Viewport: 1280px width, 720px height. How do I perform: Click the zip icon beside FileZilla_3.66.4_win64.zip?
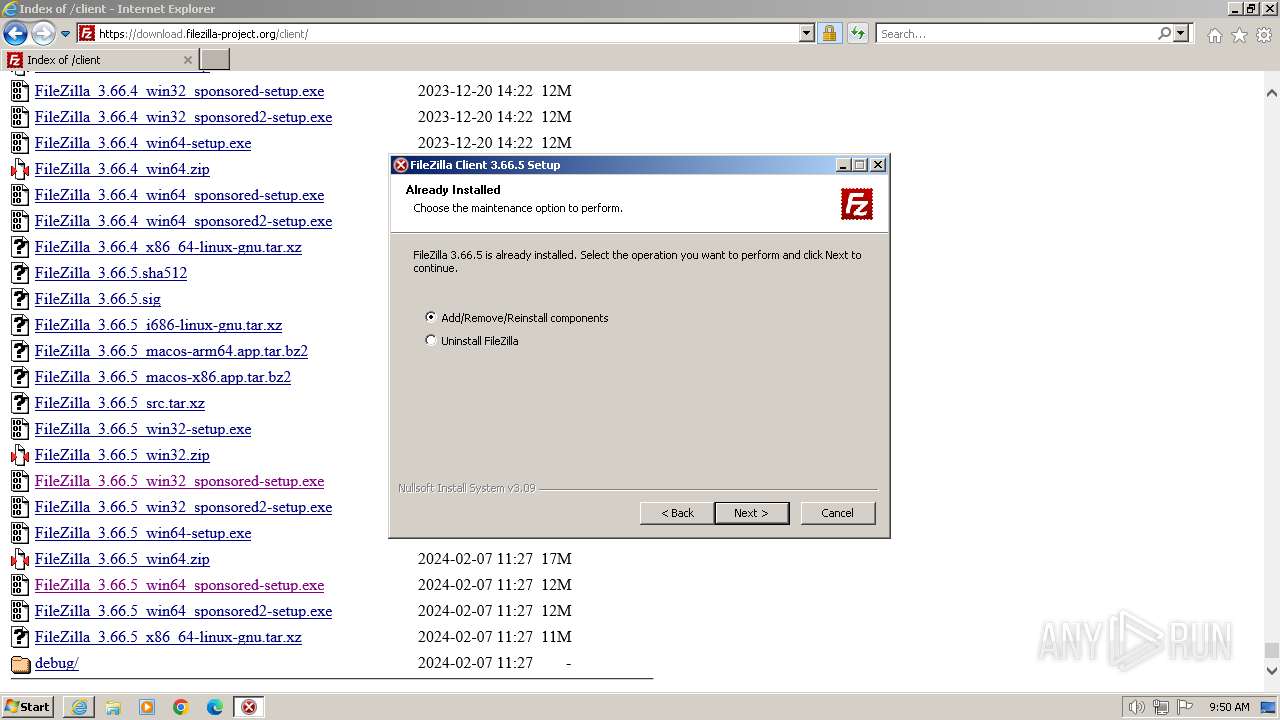click(x=20, y=169)
